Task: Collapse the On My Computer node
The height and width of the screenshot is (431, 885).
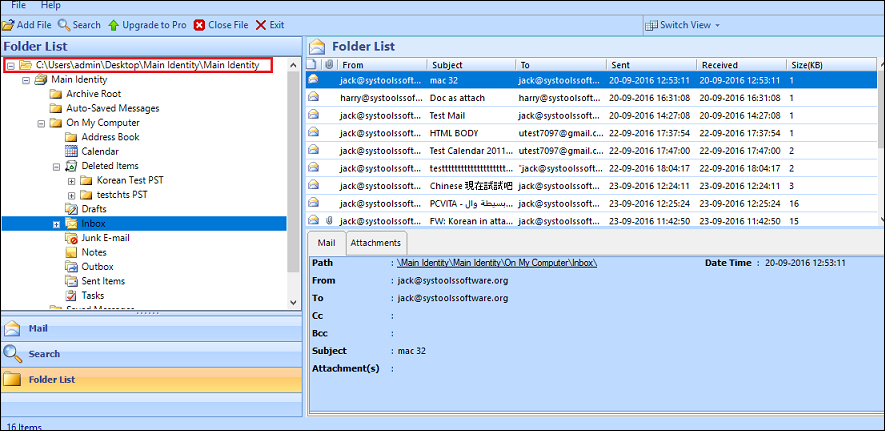Action: [41, 123]
